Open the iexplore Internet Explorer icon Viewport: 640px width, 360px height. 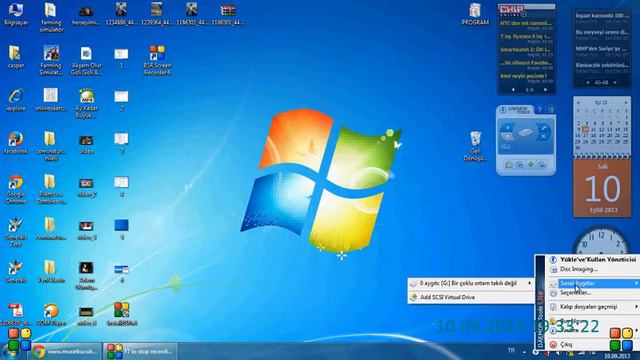tap(16, 100)
